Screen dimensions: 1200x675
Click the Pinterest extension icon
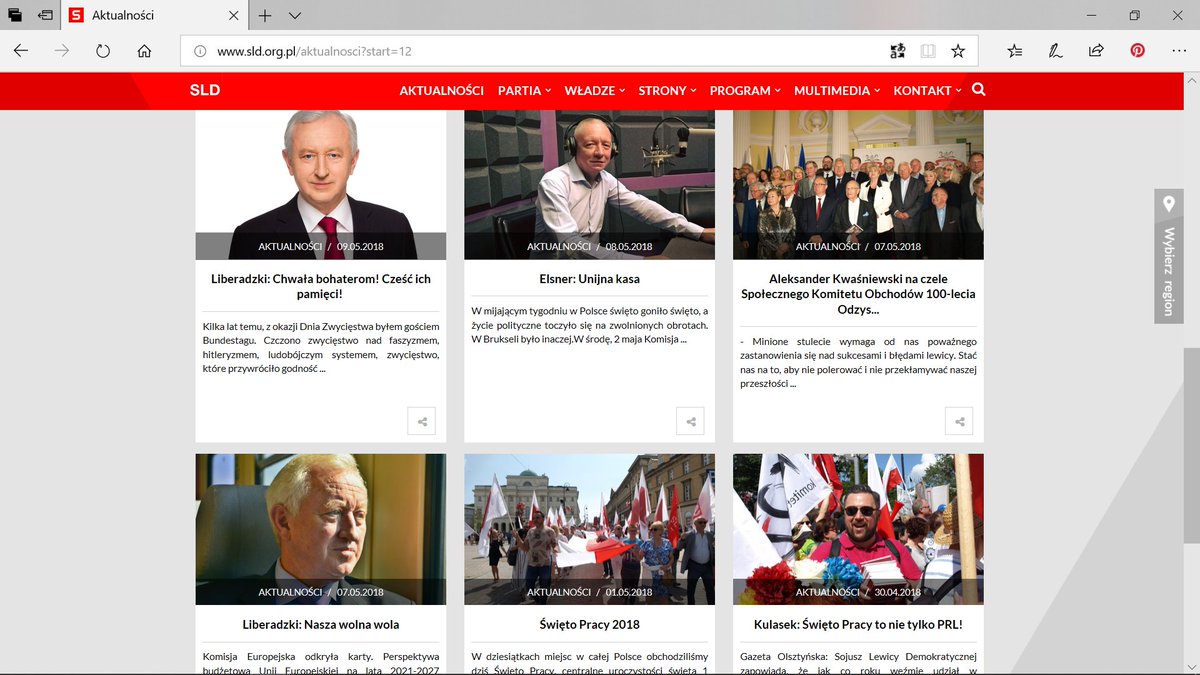pos(1137,51)
